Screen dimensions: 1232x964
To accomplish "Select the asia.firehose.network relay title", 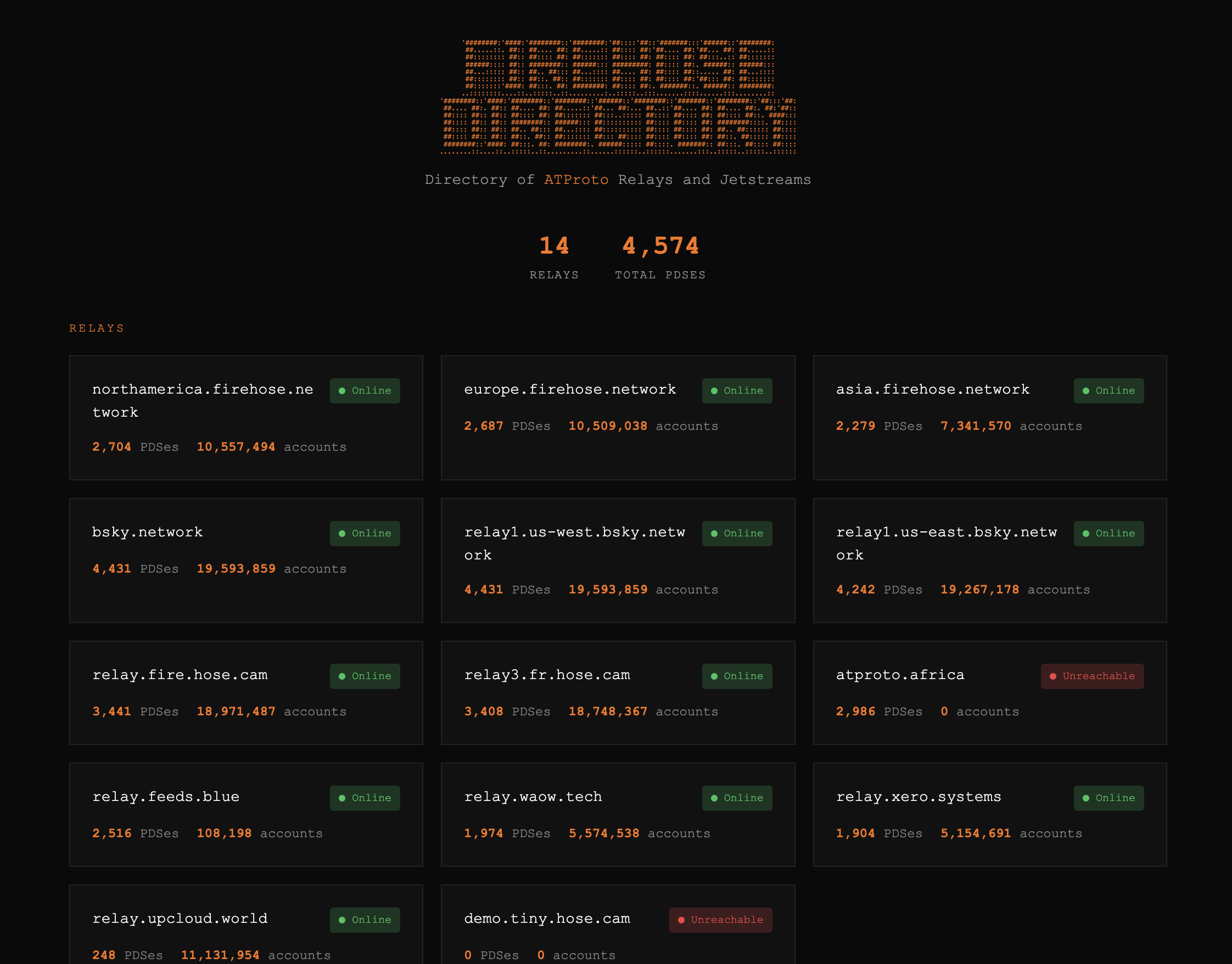I will pos(932,389).
